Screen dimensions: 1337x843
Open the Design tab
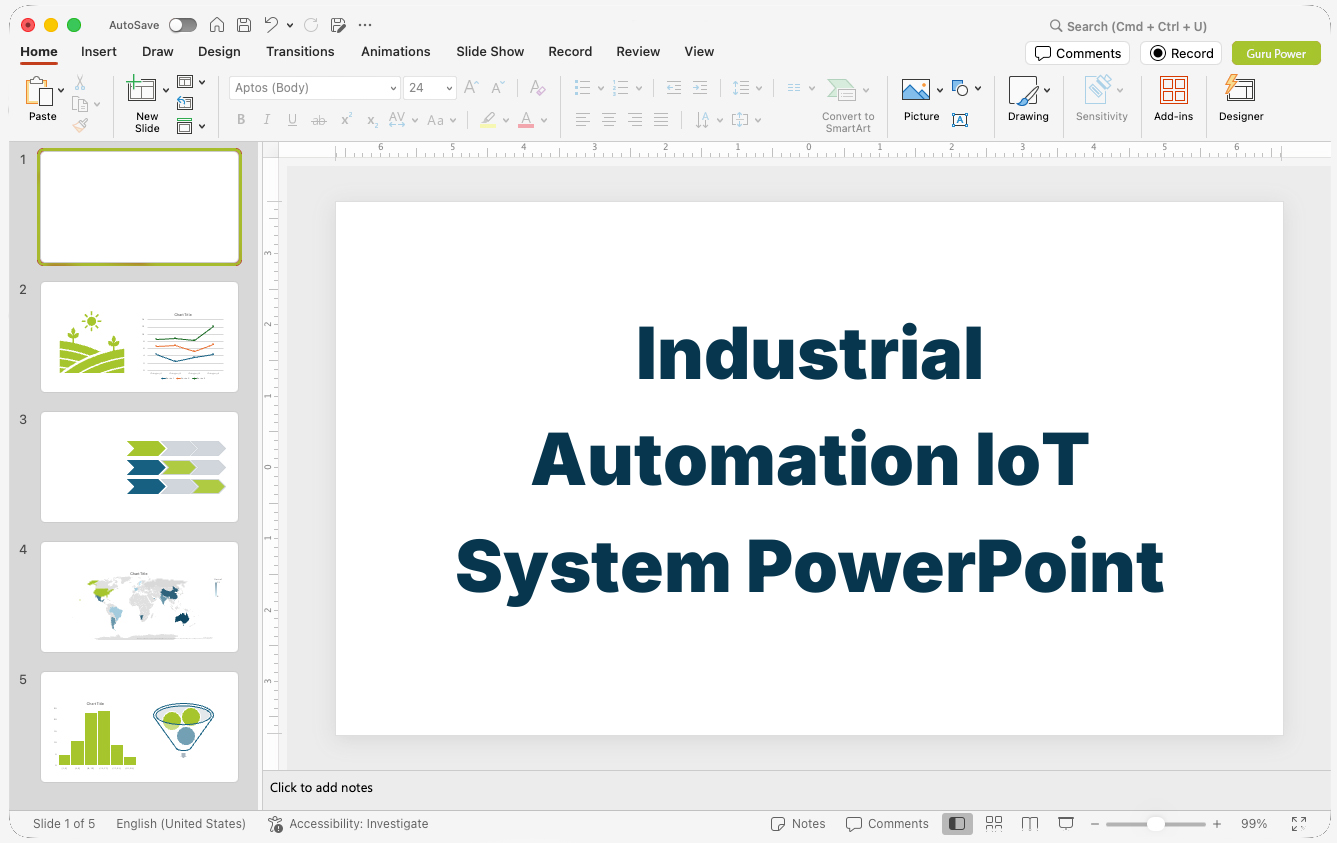click(219, 52)
